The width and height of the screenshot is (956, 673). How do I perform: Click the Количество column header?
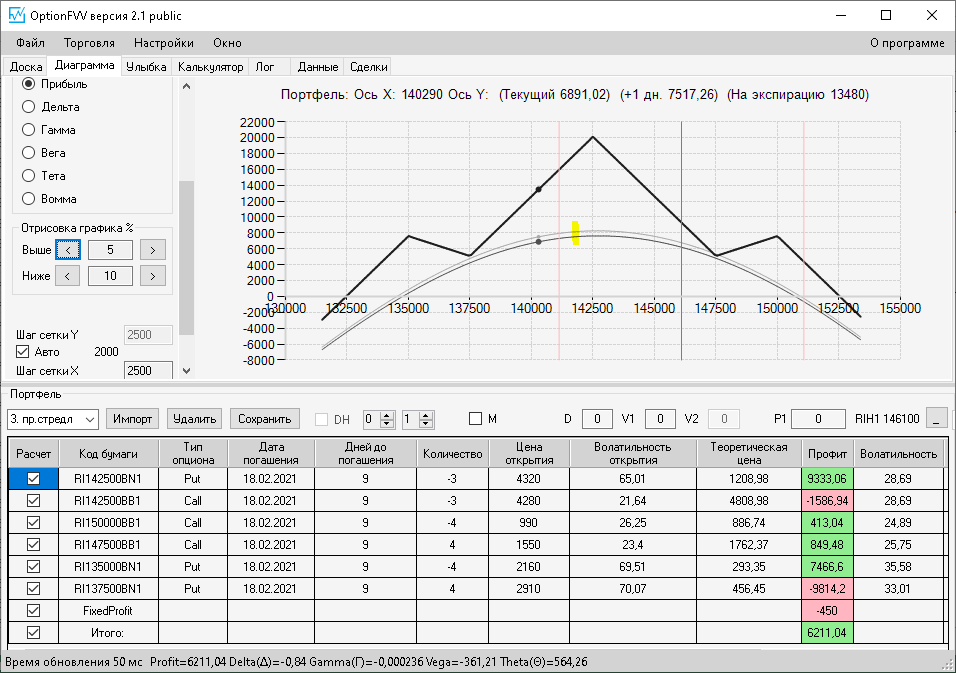(452, 454)
